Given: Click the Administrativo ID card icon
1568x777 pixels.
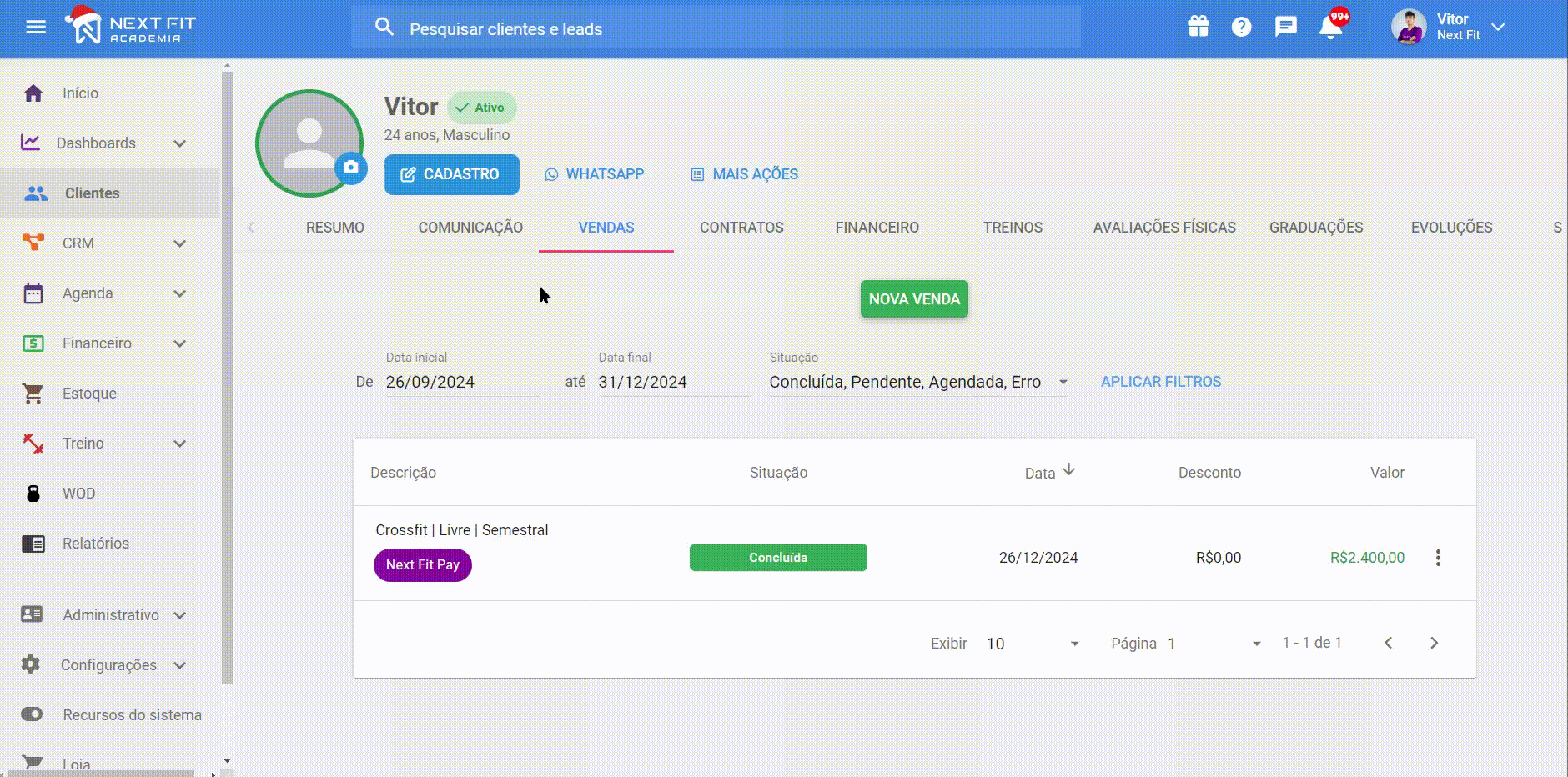Looking at the screenshot, I should tap(32, 614).
